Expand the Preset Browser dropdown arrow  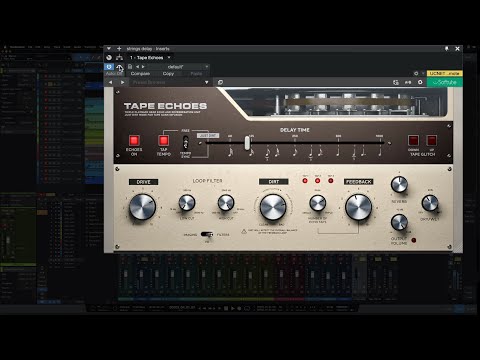(x=206, y=82)
